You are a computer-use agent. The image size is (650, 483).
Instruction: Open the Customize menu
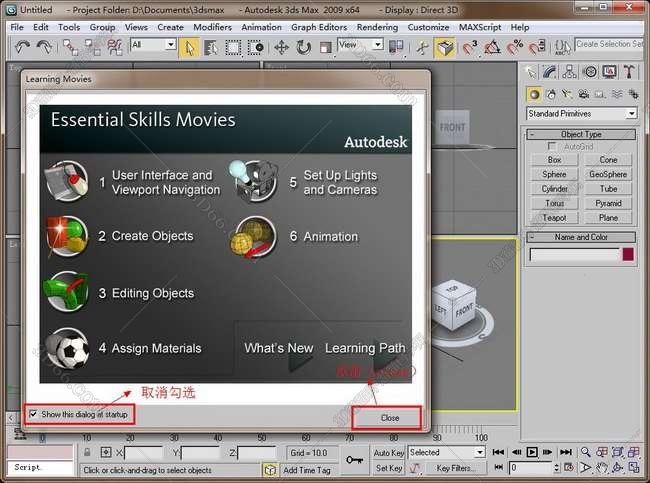428,27
